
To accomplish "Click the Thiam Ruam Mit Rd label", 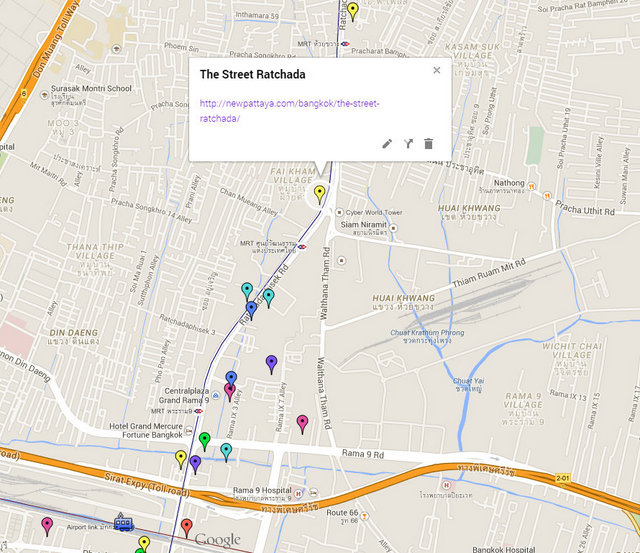I will [489, 273].
